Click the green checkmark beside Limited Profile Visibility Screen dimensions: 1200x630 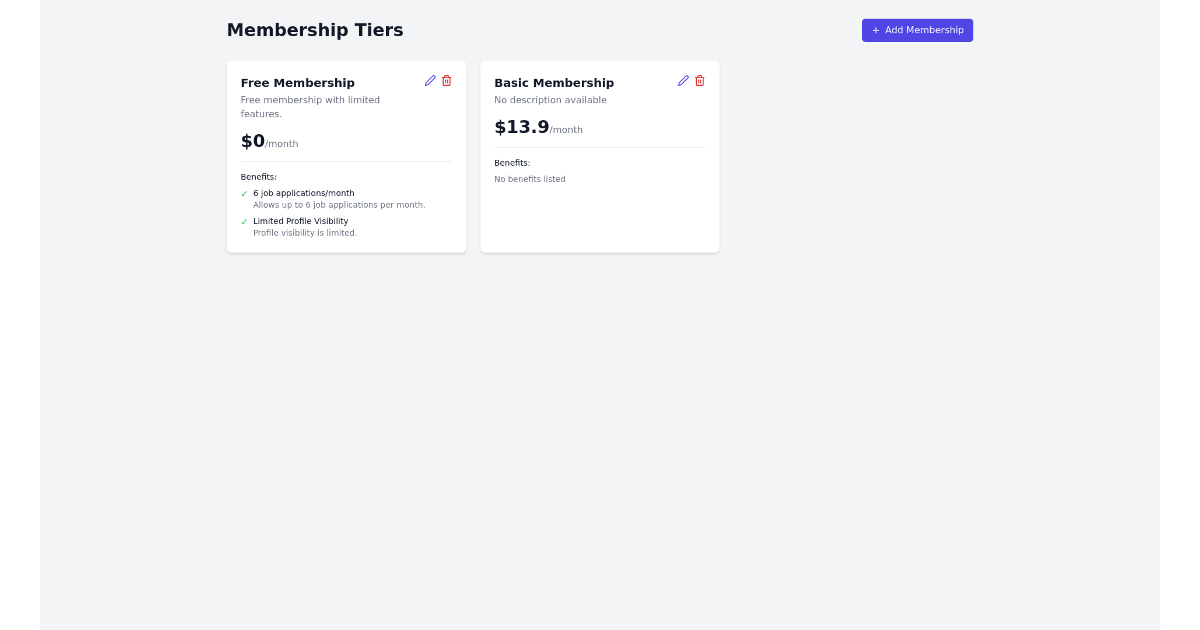click(x=245, y=222)
